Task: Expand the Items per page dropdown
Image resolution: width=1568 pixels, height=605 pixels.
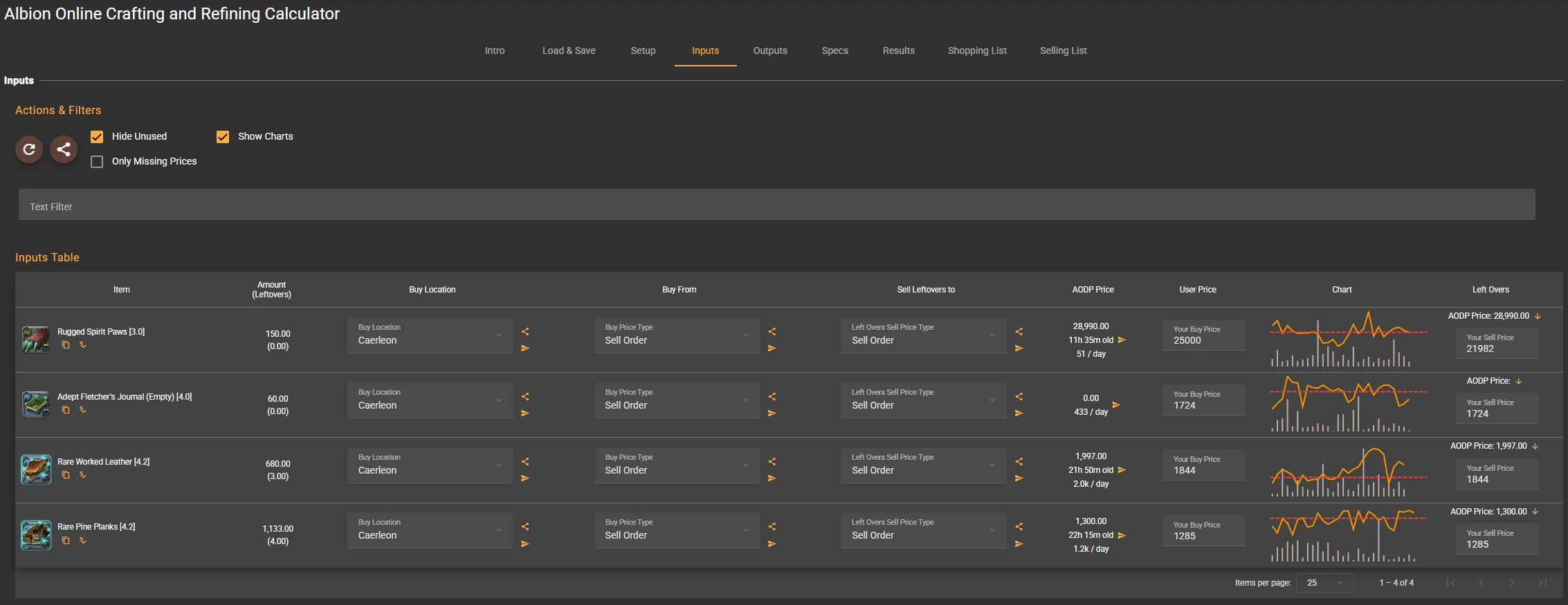Action: click(1324, 583)
